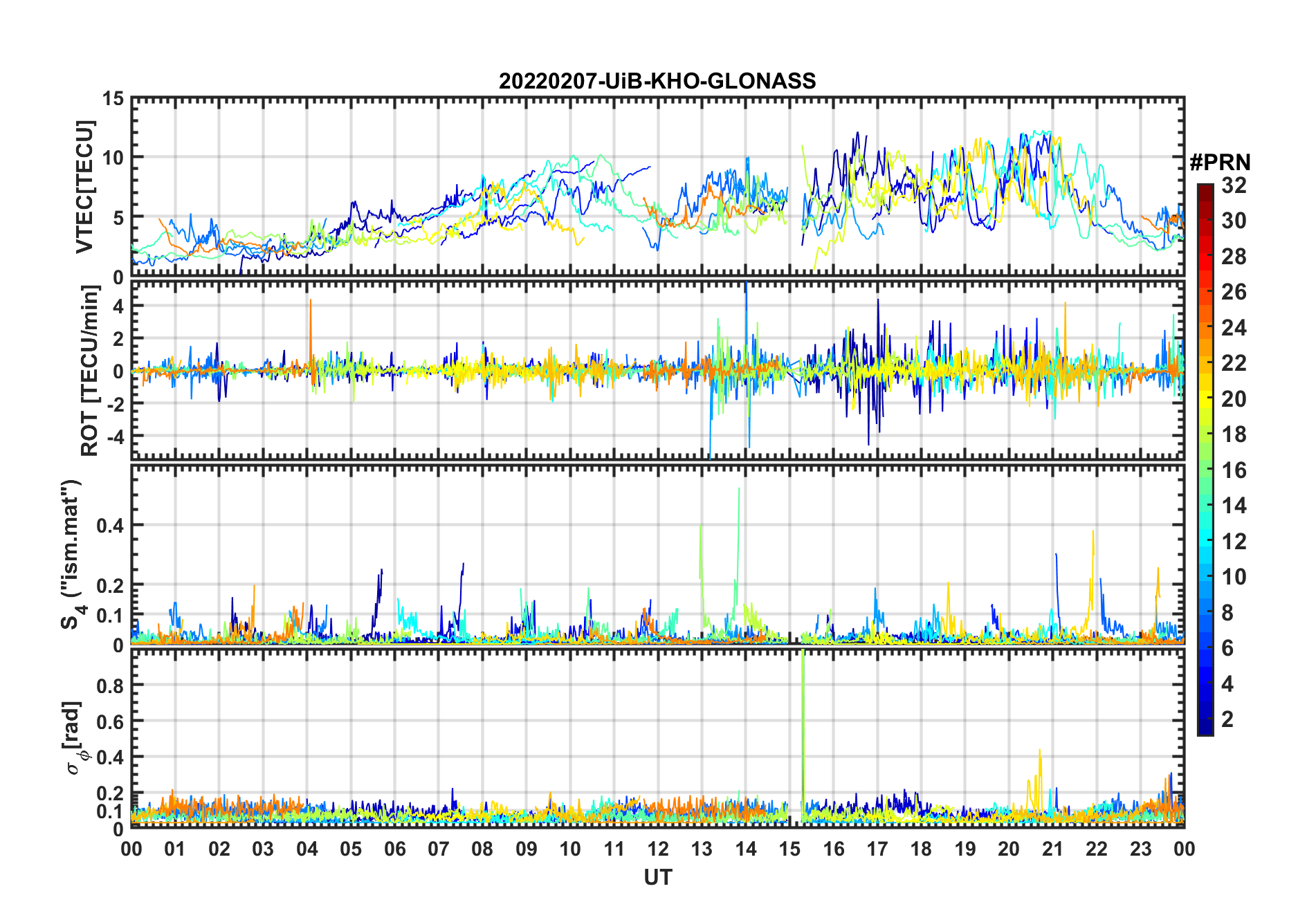Select colorbar tick label 28

coord(1234,257)
